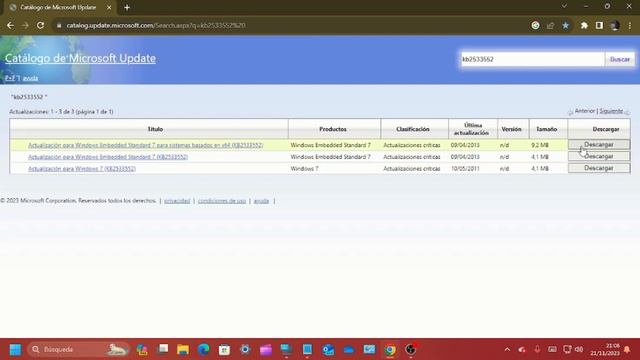The height and width of the screenshot is (360, 640).
Task: Bookmark this page with the star icon
Action: [566, 25]
